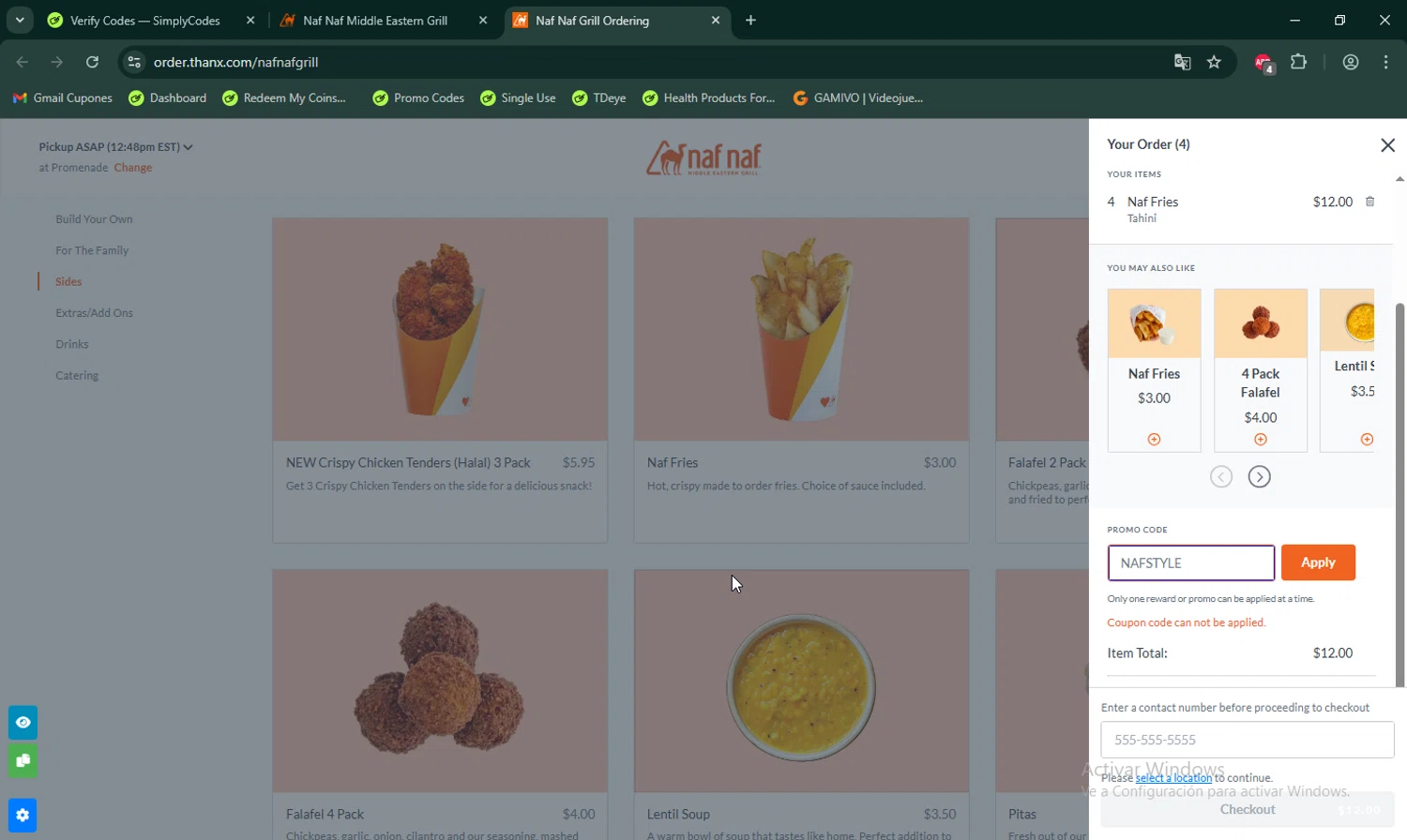This screenshot has width=1407, height=840.
Task: Open Lentil Soup menu item image
Action: coord(801,681)
